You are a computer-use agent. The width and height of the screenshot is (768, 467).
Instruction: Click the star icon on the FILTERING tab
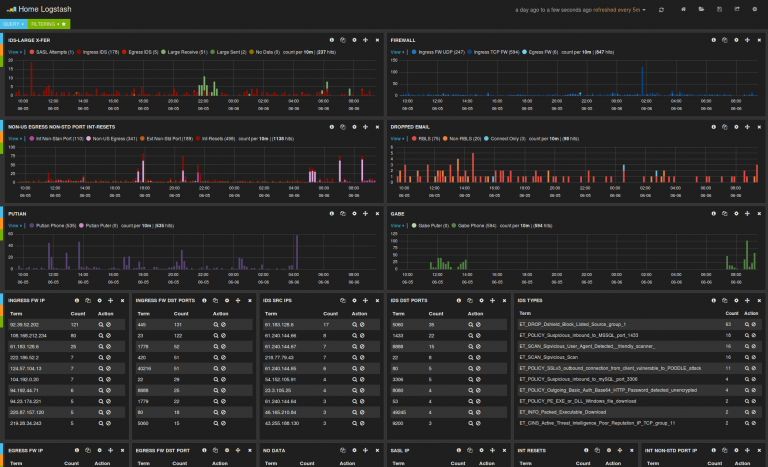(64, 24)
